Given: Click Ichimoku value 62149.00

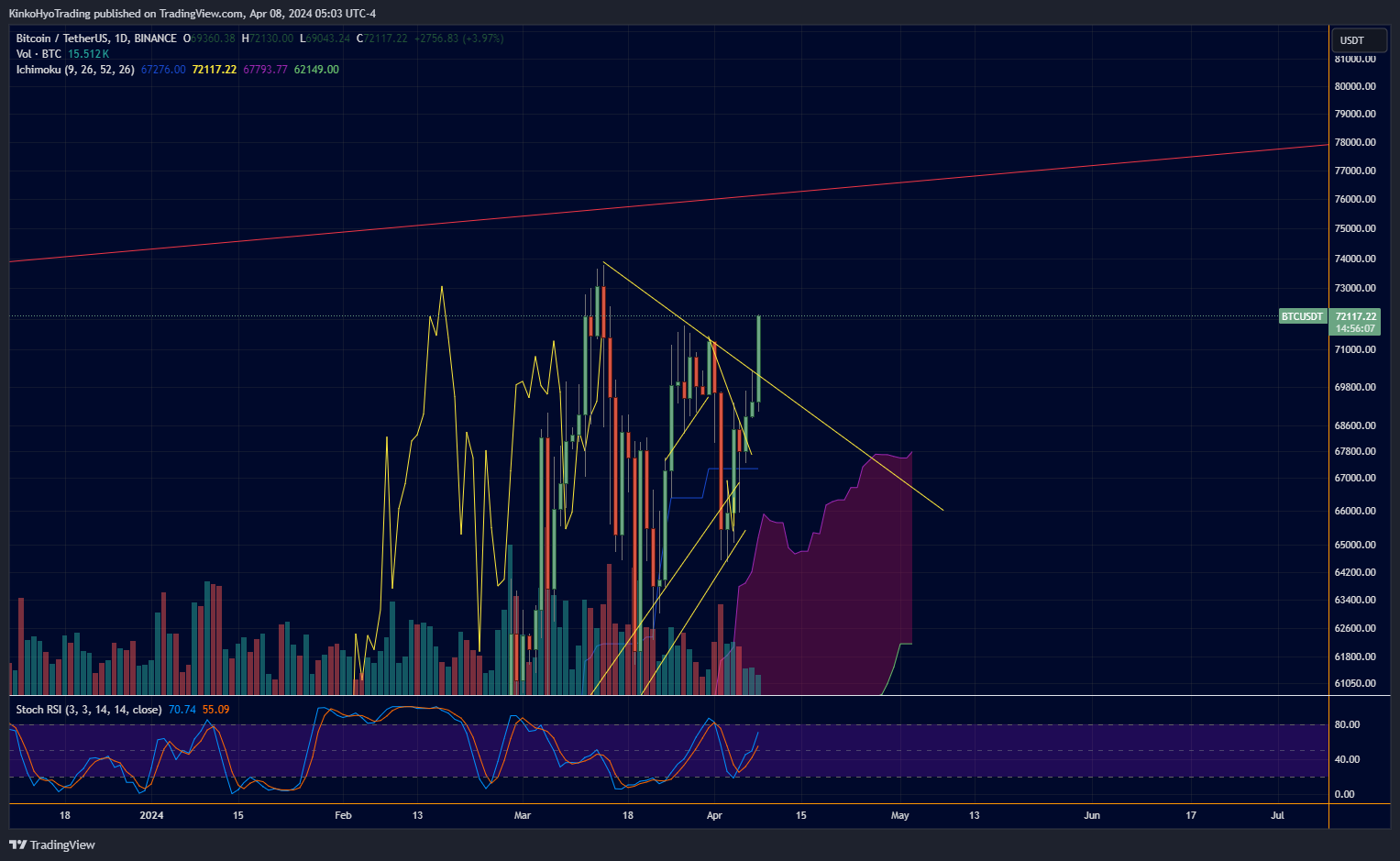Looking at the screenshot, I should (316, 70).
